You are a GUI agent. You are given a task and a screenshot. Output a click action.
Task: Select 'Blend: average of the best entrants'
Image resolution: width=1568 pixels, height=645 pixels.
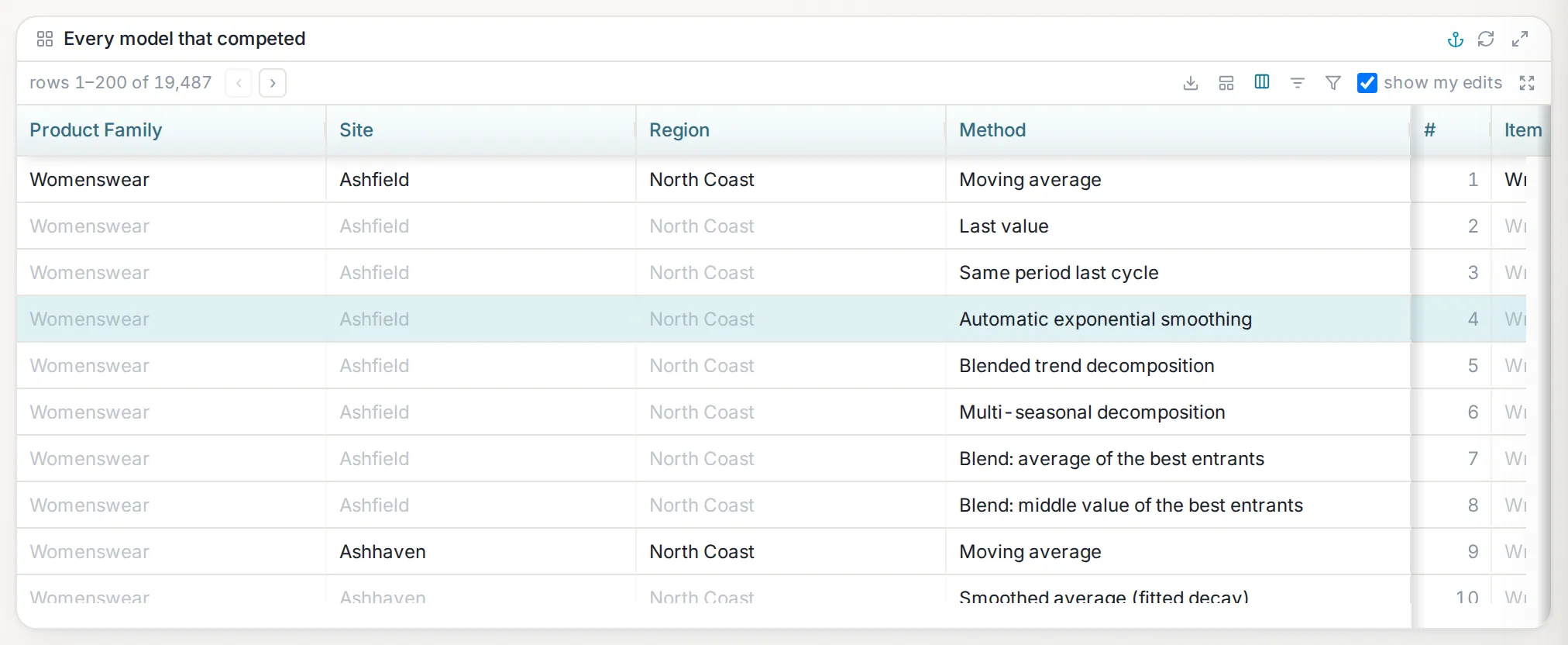coord(1178,458)
